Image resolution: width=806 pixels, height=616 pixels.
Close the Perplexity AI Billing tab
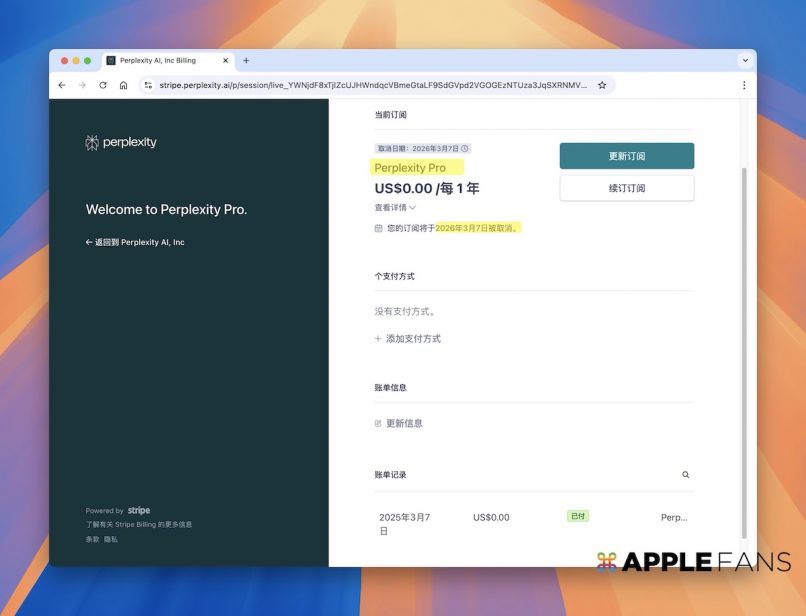point(225,60)
